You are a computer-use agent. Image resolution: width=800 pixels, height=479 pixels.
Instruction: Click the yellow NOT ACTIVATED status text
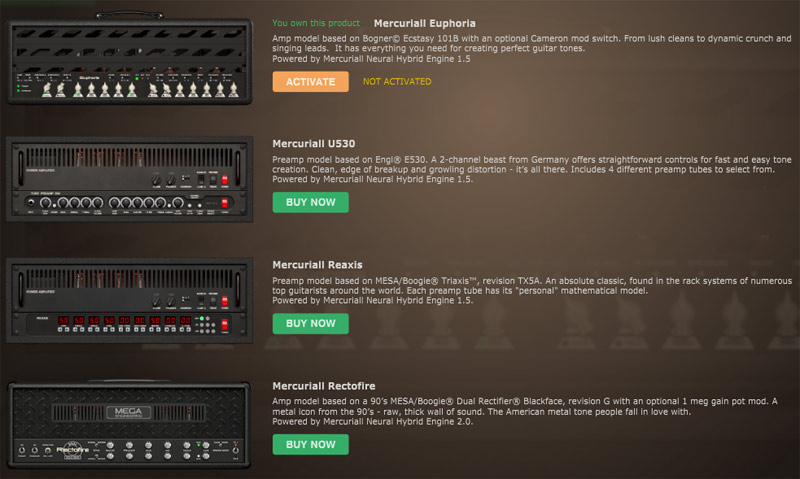[x=397, y=82]
